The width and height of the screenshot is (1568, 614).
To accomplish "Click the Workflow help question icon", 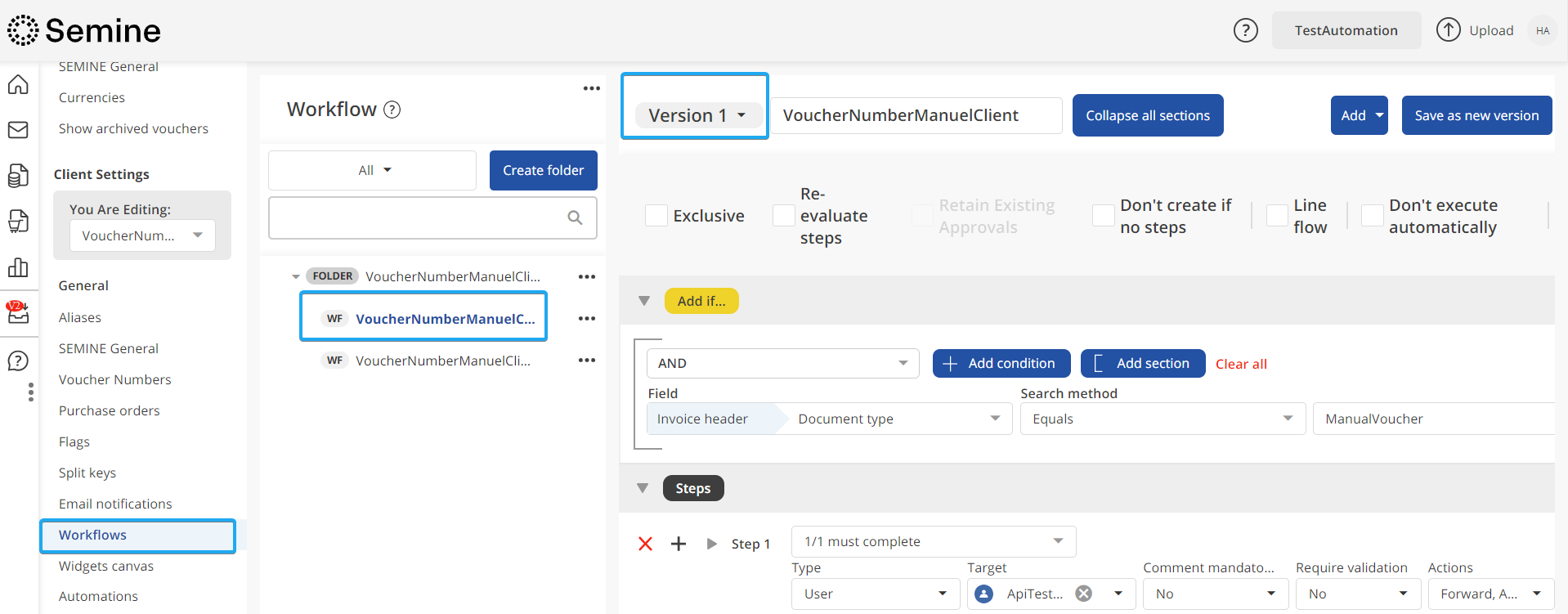I will (x=392, y=110).
